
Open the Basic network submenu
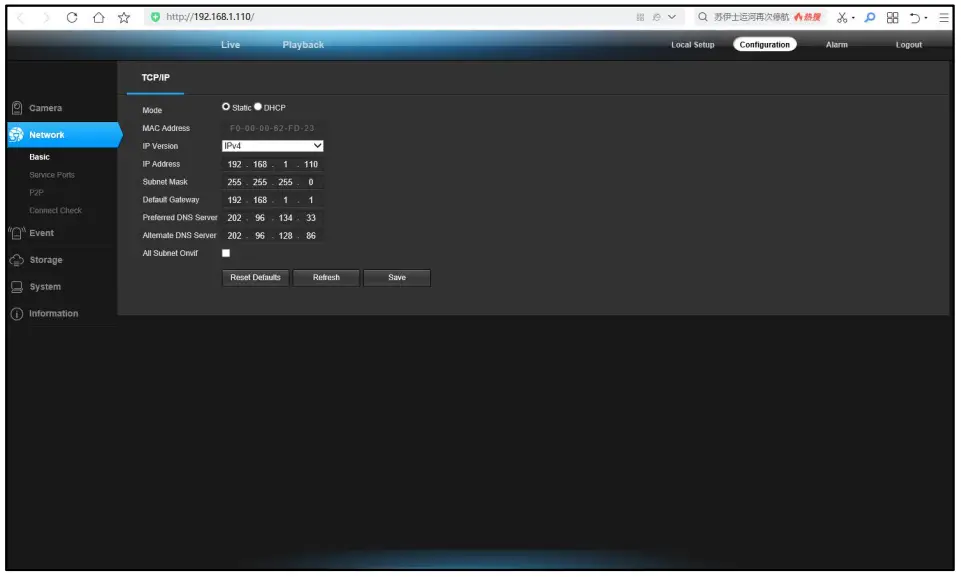[x=39, y=157]
